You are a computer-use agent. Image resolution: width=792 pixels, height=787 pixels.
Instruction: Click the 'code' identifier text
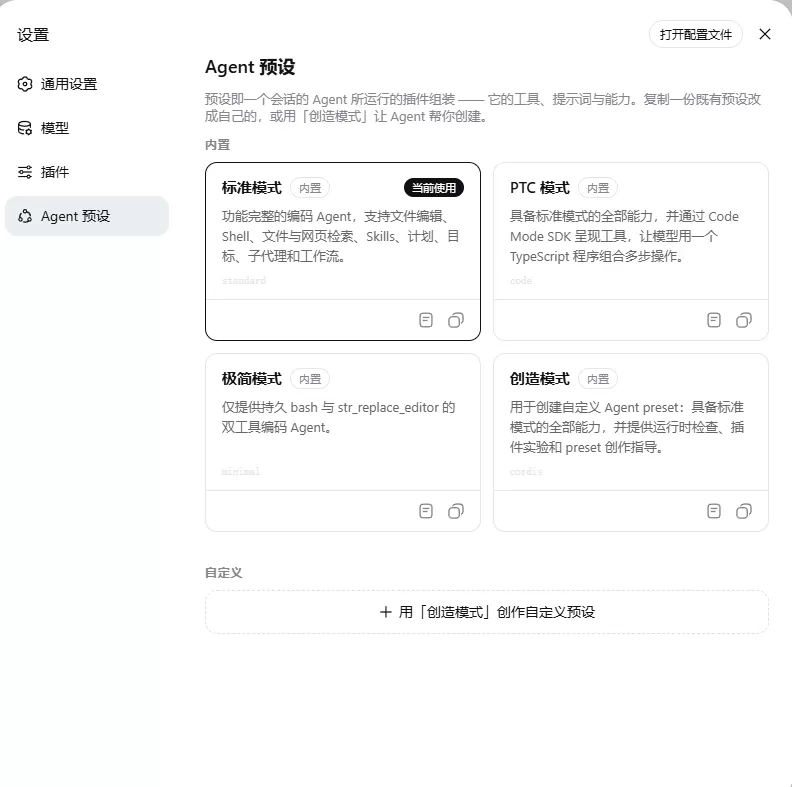point(521,280)
